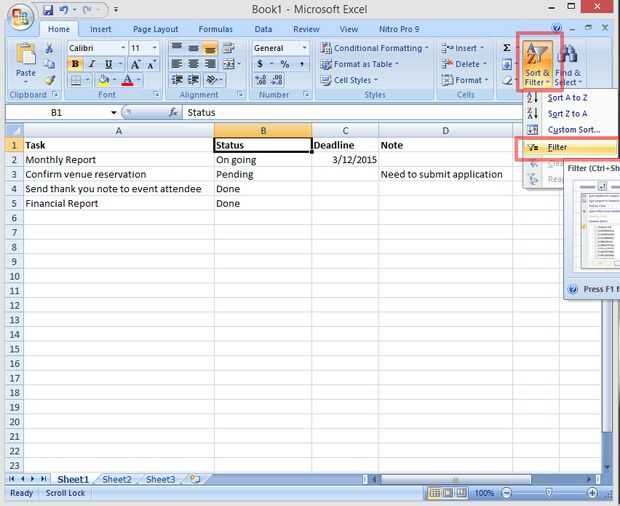Open the Orientation text rotation tool

(x=213, y=80)
